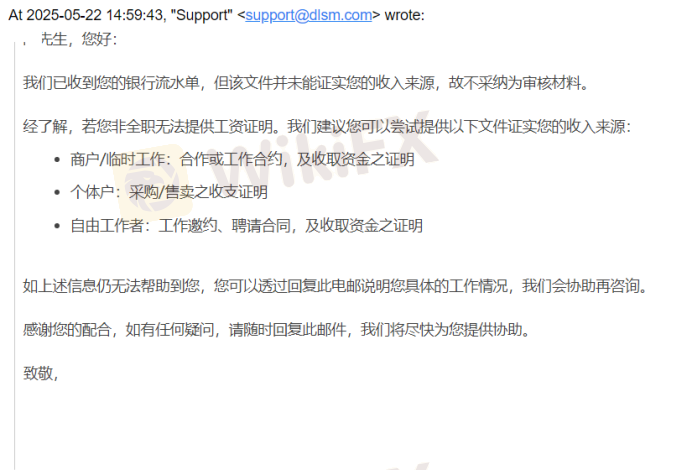The height and width of the screenshot is (470, 692).
Task: Select the "Support" sender name in header
Action: pos(204,15)
